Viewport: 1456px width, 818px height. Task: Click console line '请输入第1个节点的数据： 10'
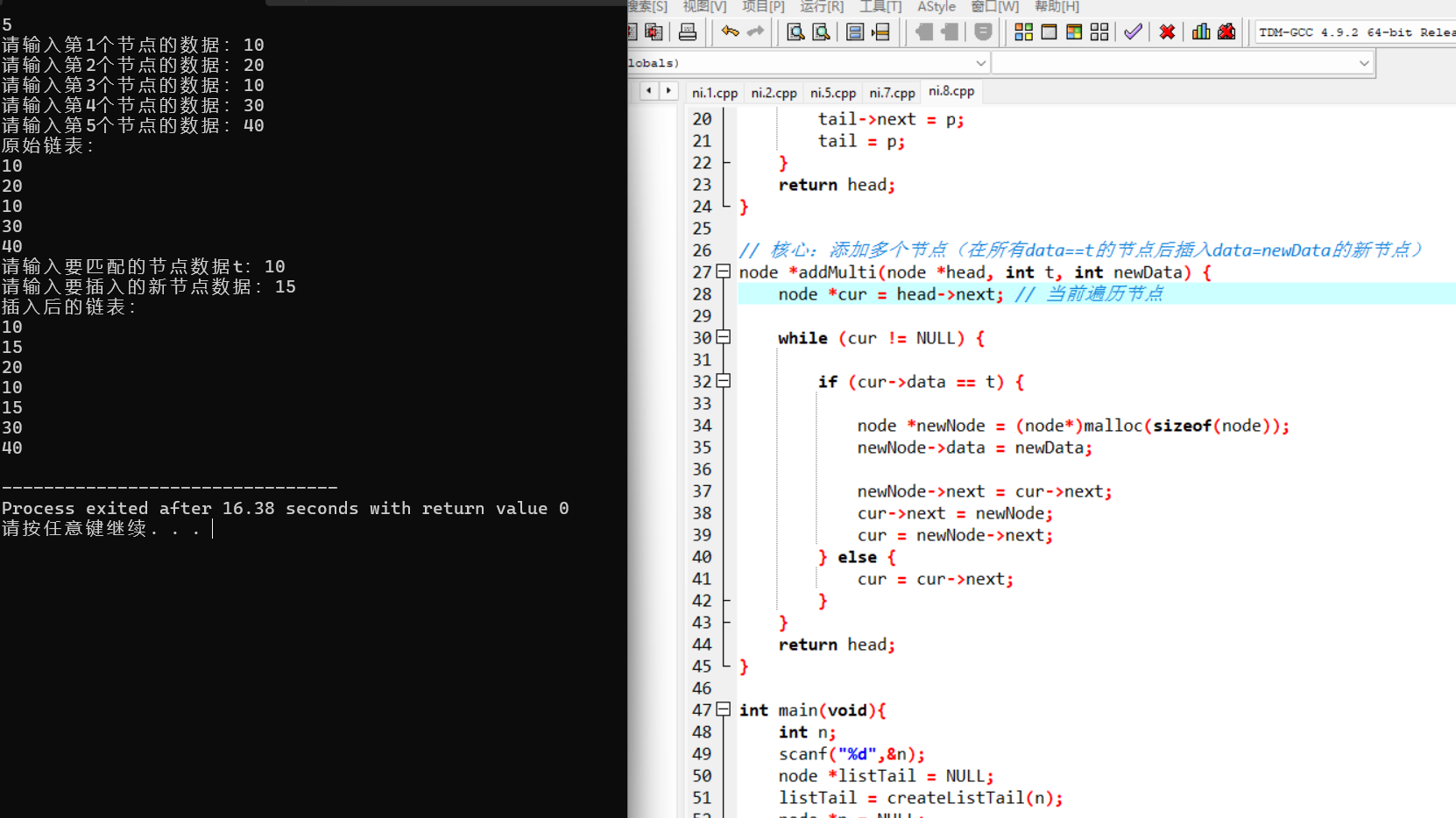click(x=132, y=45)
